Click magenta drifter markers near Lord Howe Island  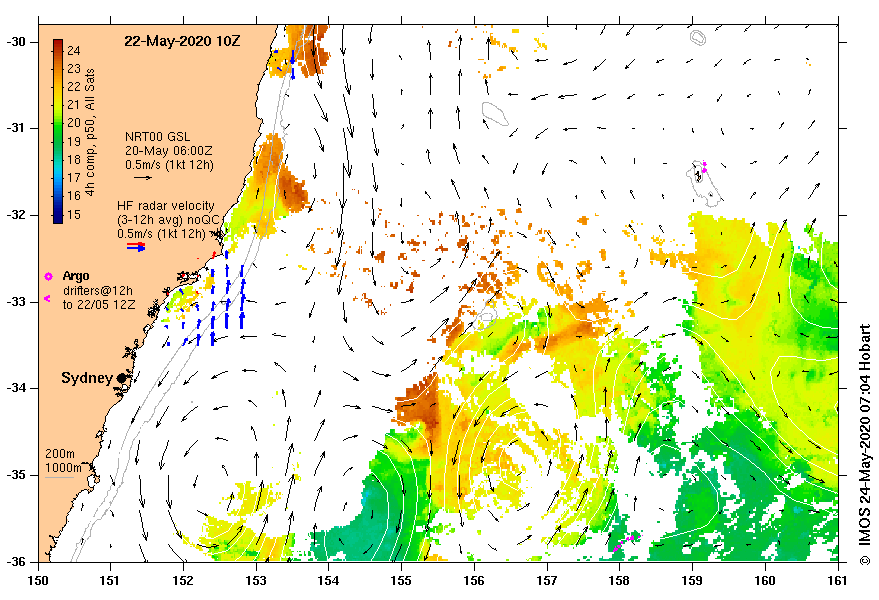click(x=704, y=167)
